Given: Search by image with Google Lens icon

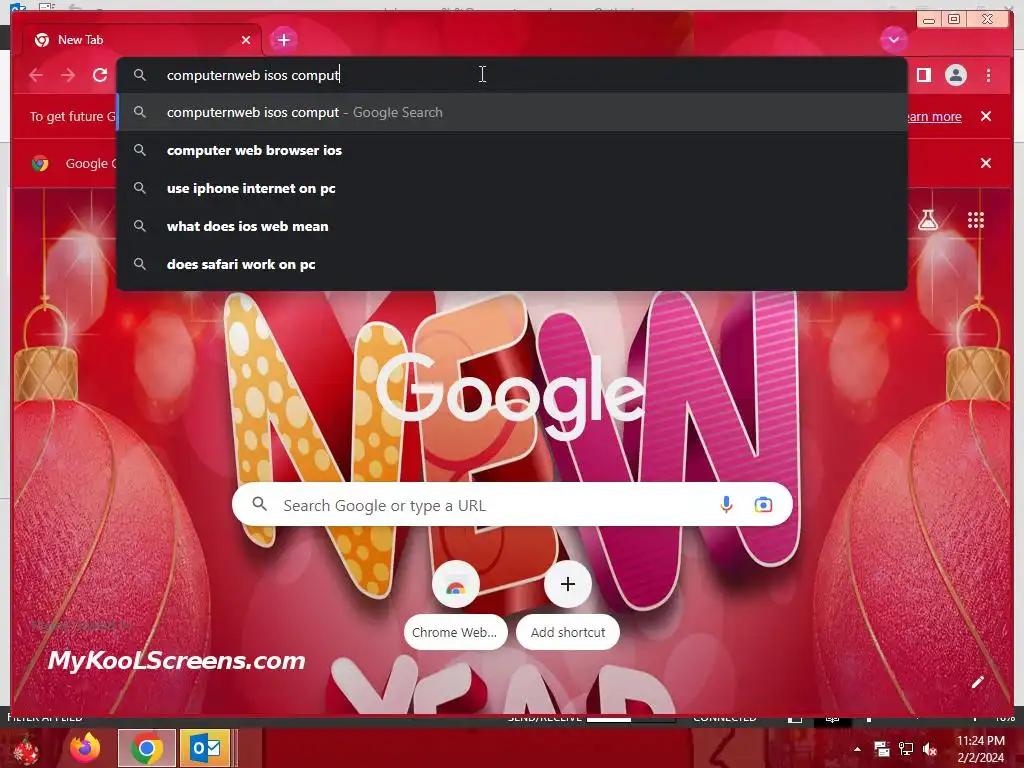Looking at the screenshot, I should tap(763, 504).
